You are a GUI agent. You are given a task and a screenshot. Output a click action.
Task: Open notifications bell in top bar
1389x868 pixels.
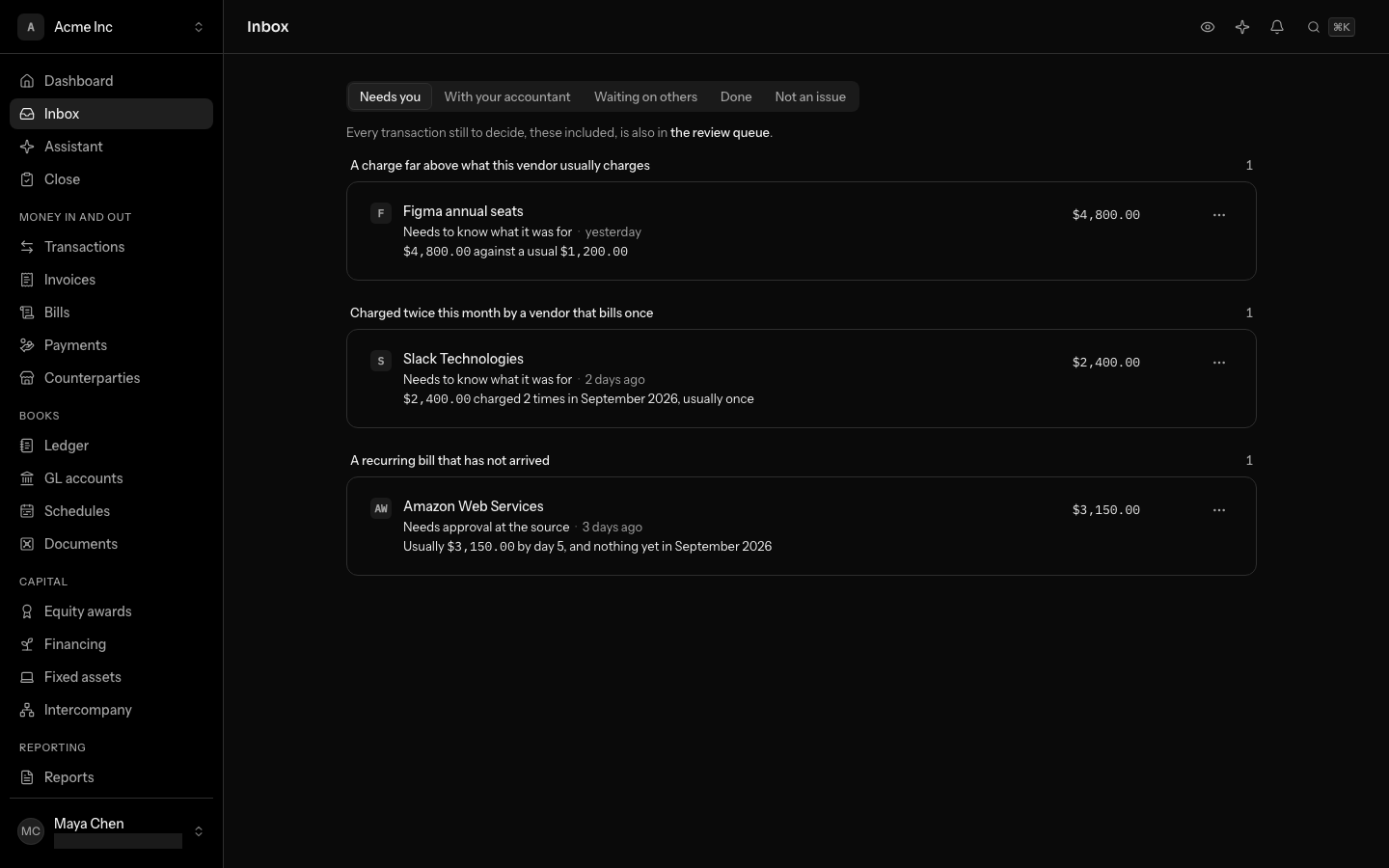point(1277,27)
